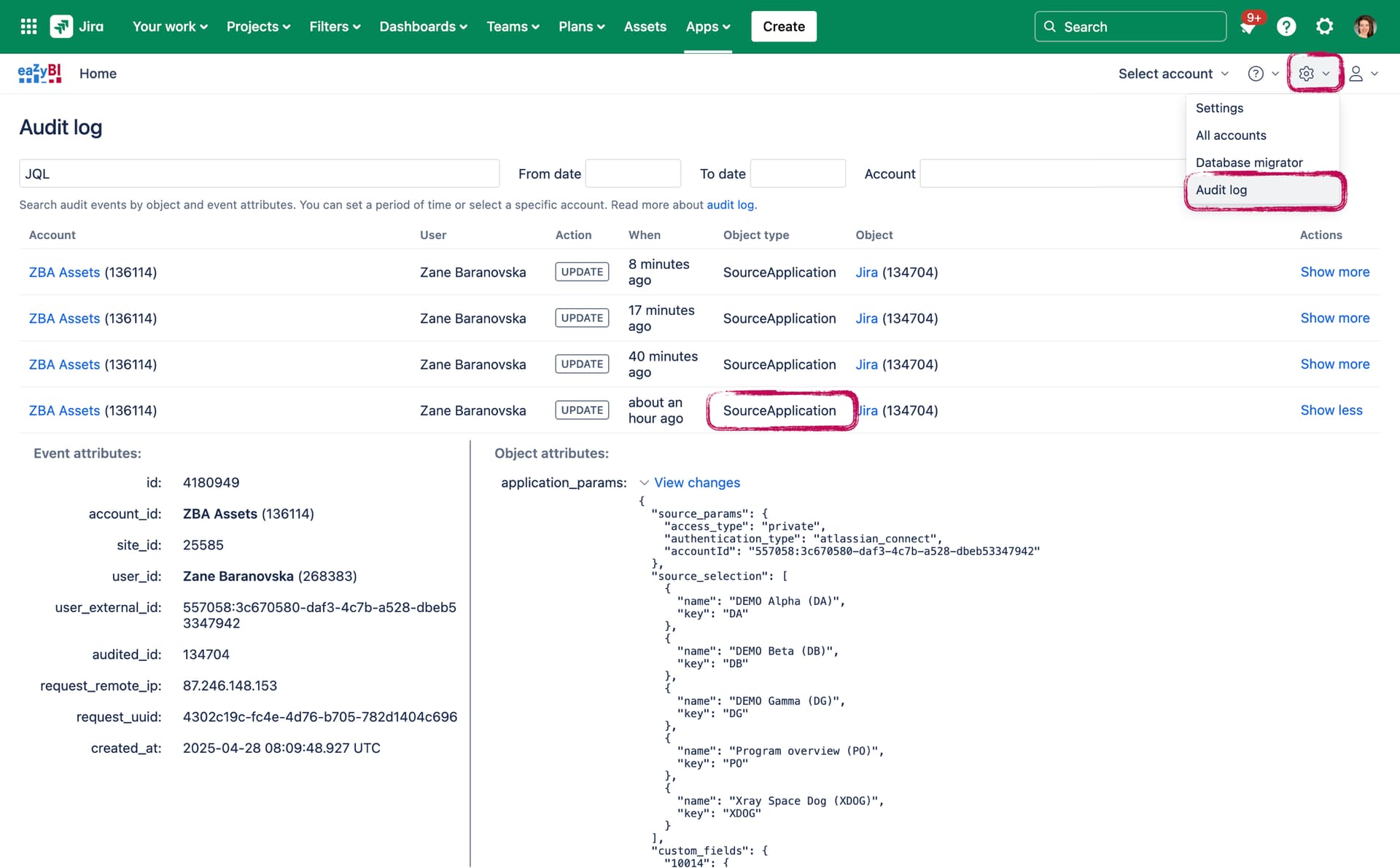This screenshot has width=1400, height=868.
Task: Open Jira object link in the 8 minutes row
Action: pyautogui.click(x=866, y=272)
